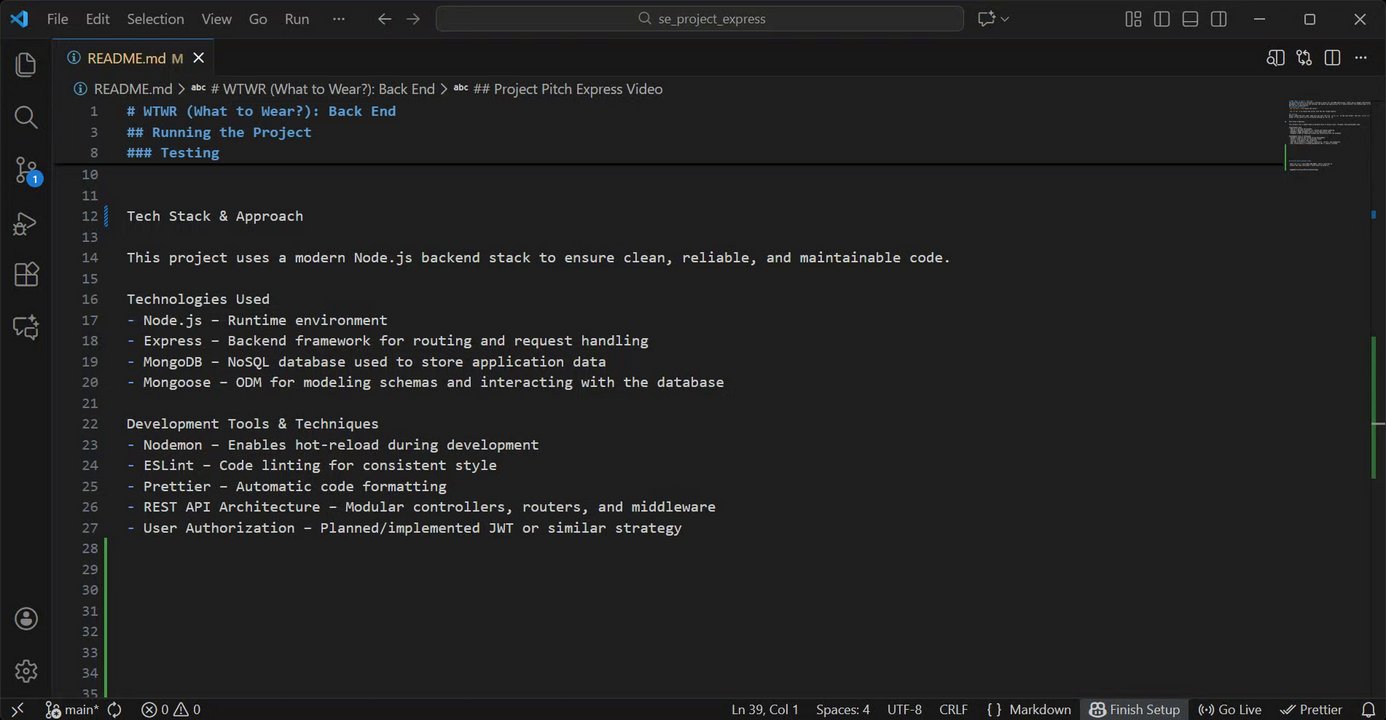Open the Go menu

coord(258,19)
